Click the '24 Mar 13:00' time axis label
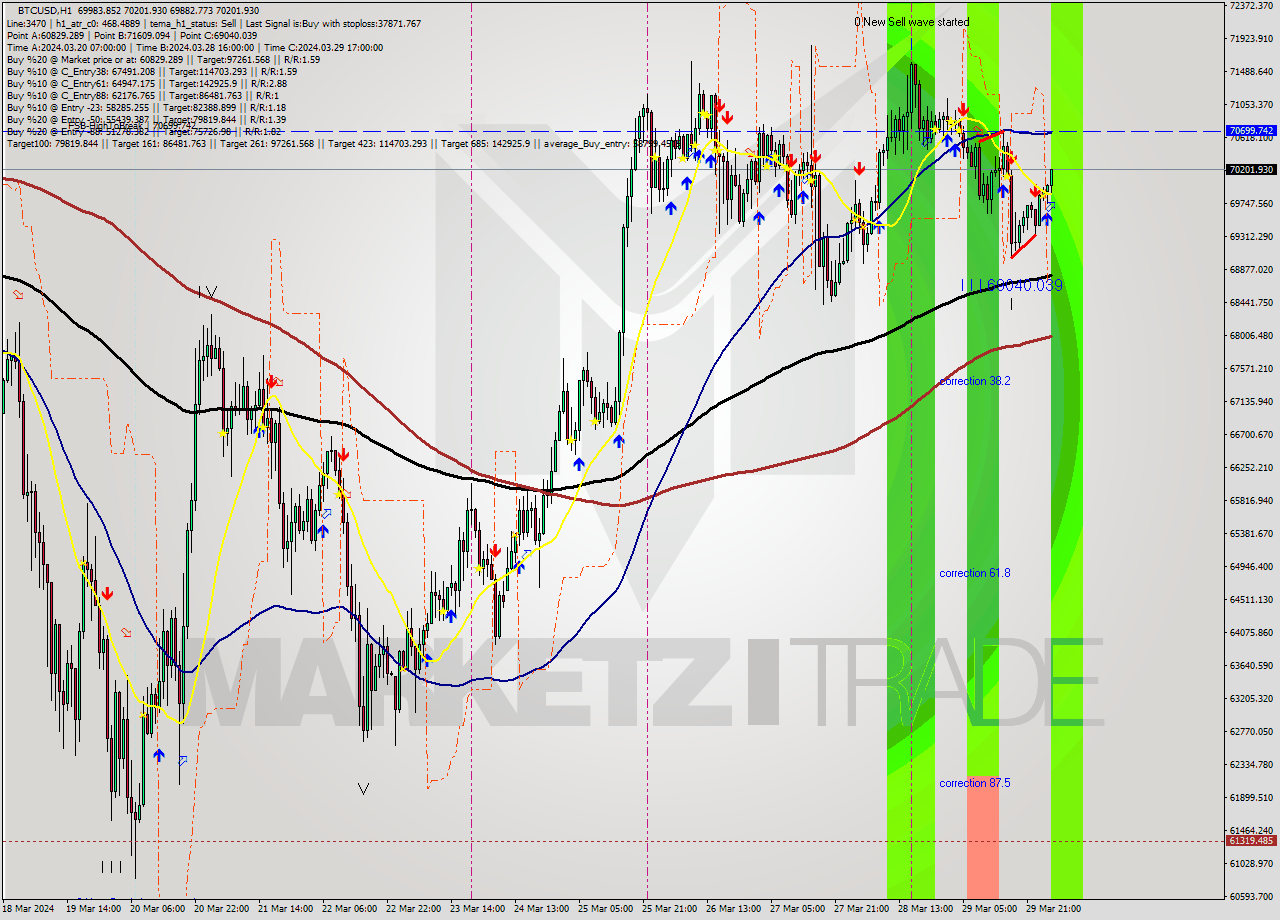 pos(541,909)
